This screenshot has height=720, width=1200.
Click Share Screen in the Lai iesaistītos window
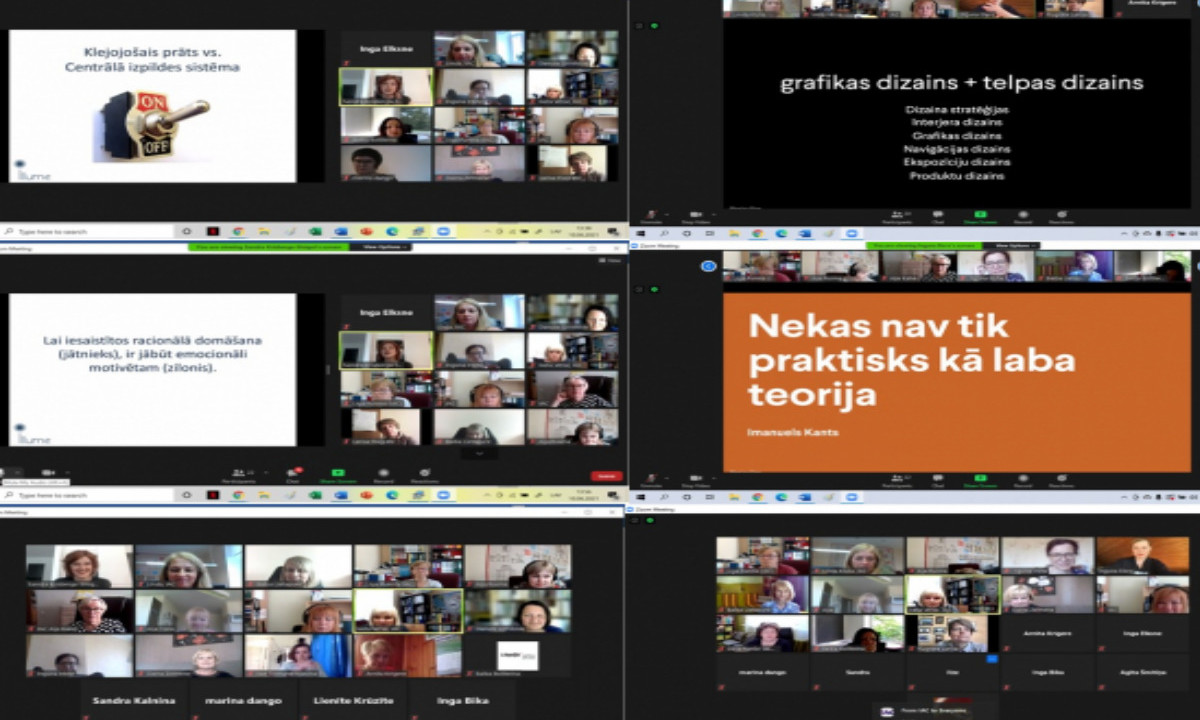tap(338, 475)
